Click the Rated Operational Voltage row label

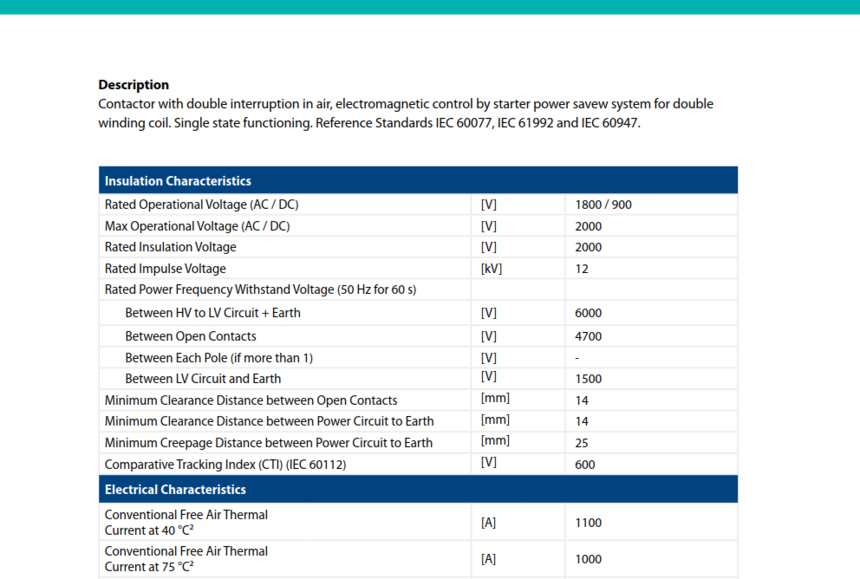pyautogui.click(x=201, y=205)
